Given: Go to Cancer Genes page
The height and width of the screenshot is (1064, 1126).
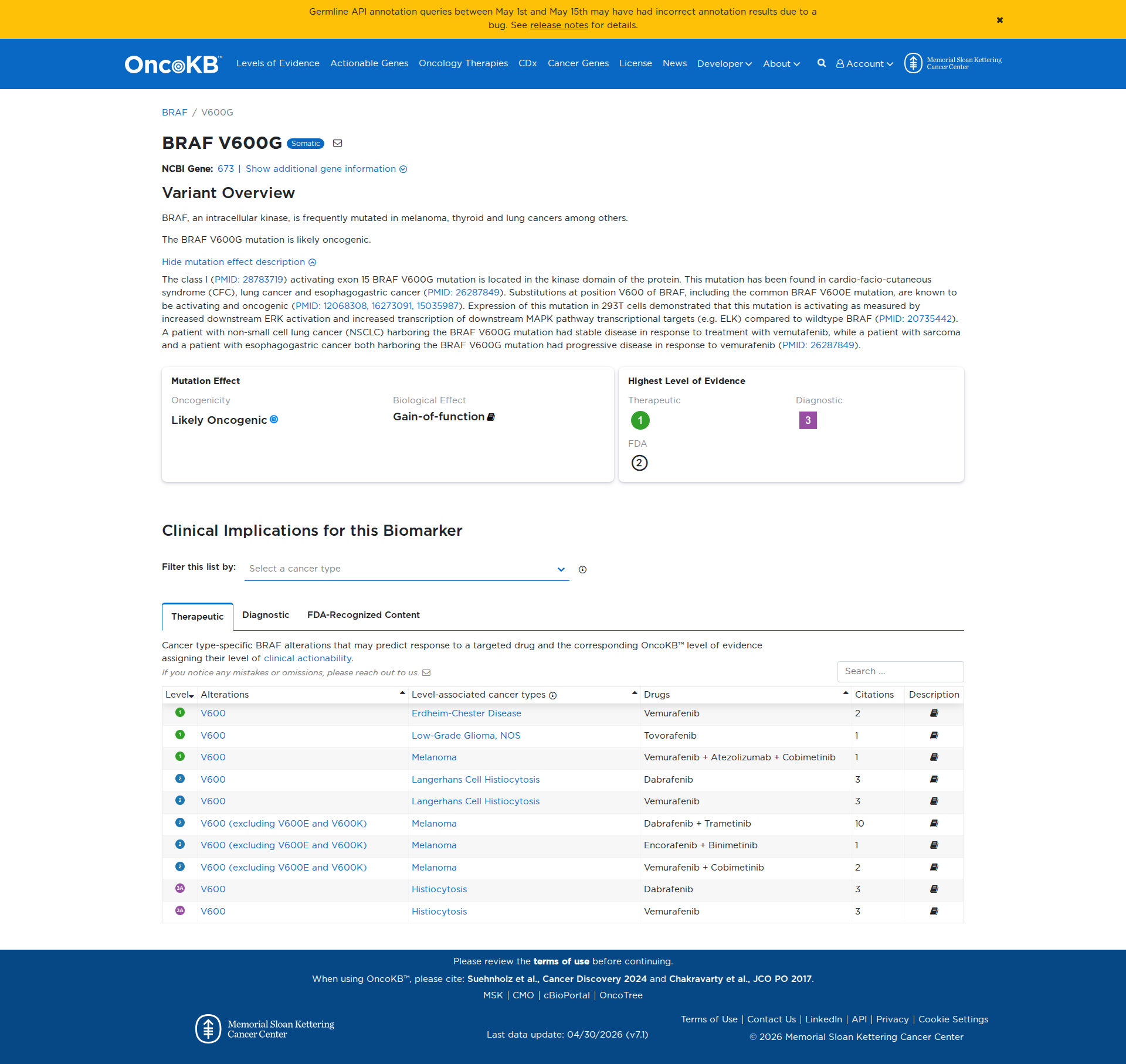Looking at the screenshot, I should pos(578,63).
